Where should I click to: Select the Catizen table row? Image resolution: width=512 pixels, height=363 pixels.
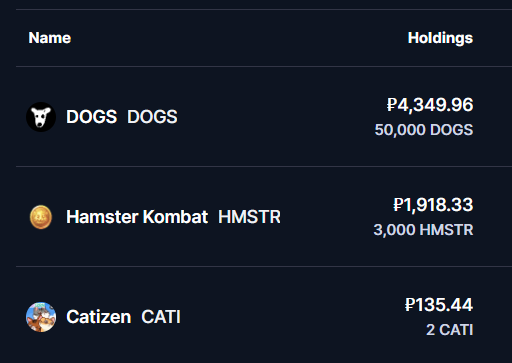click(264, 315)
